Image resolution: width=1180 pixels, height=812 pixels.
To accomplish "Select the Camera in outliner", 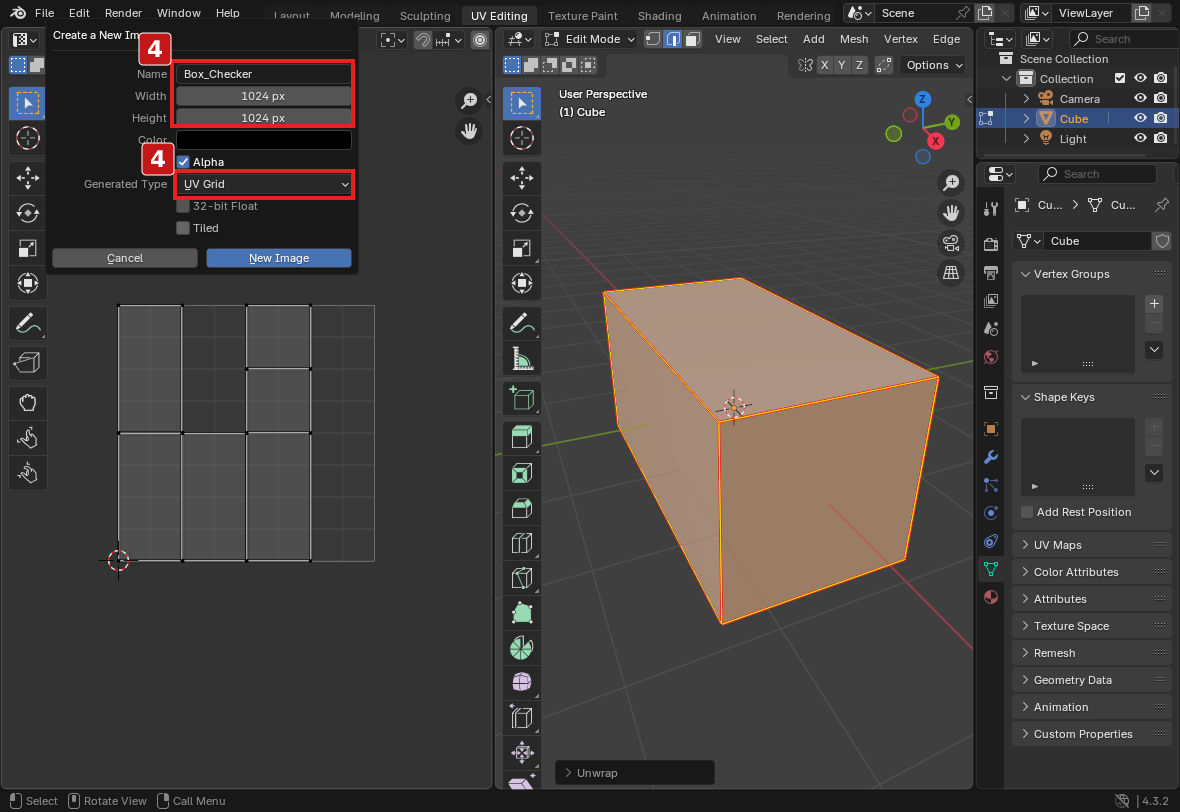I will point(1079,99).
